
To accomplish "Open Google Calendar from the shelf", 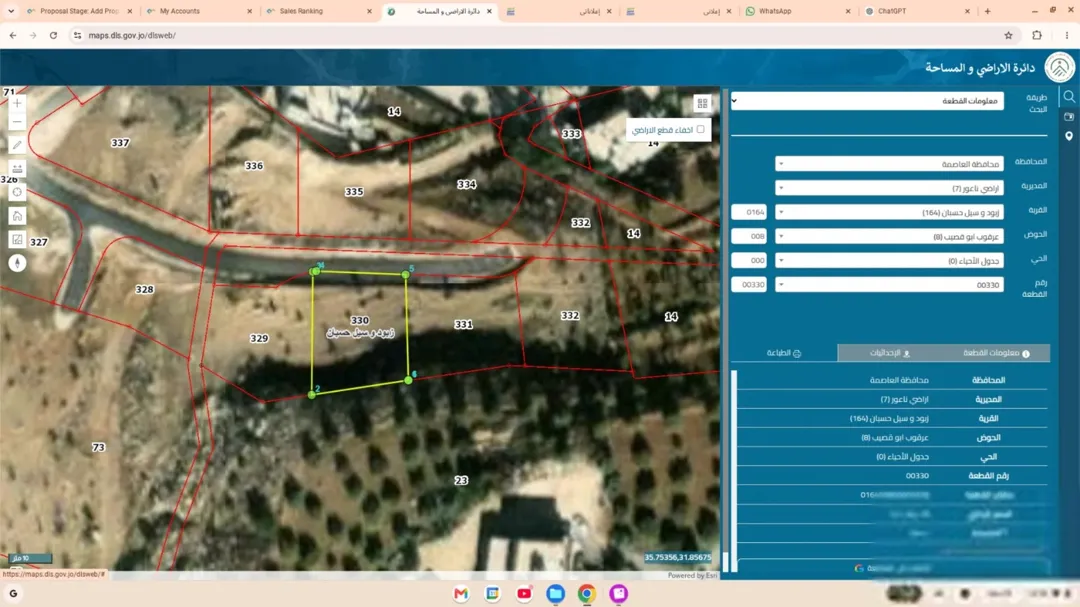I will point(492,593).
